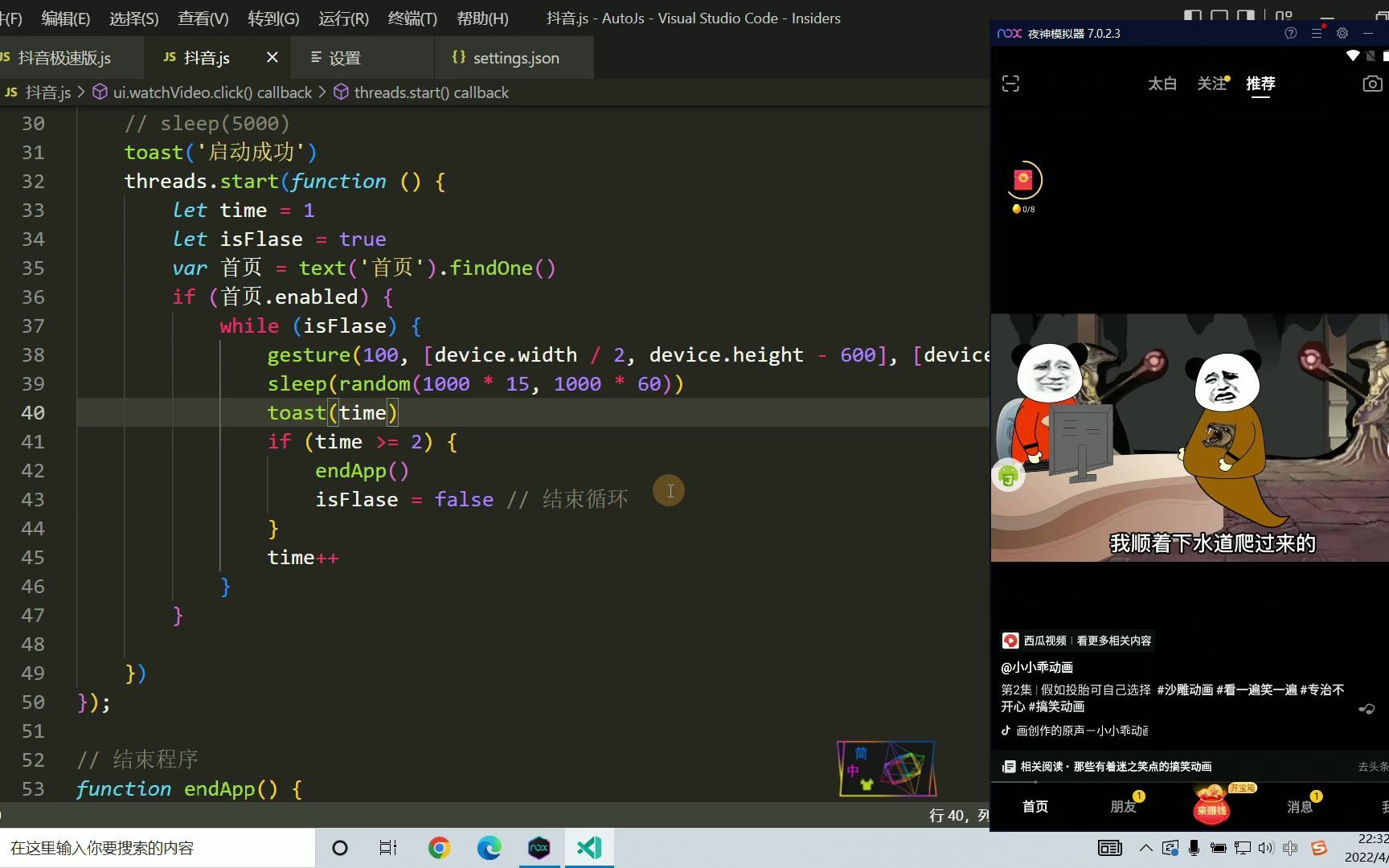Open Windows Task View
The height and width of the screenshot is (868, 1389).
(x=388, y=848)
